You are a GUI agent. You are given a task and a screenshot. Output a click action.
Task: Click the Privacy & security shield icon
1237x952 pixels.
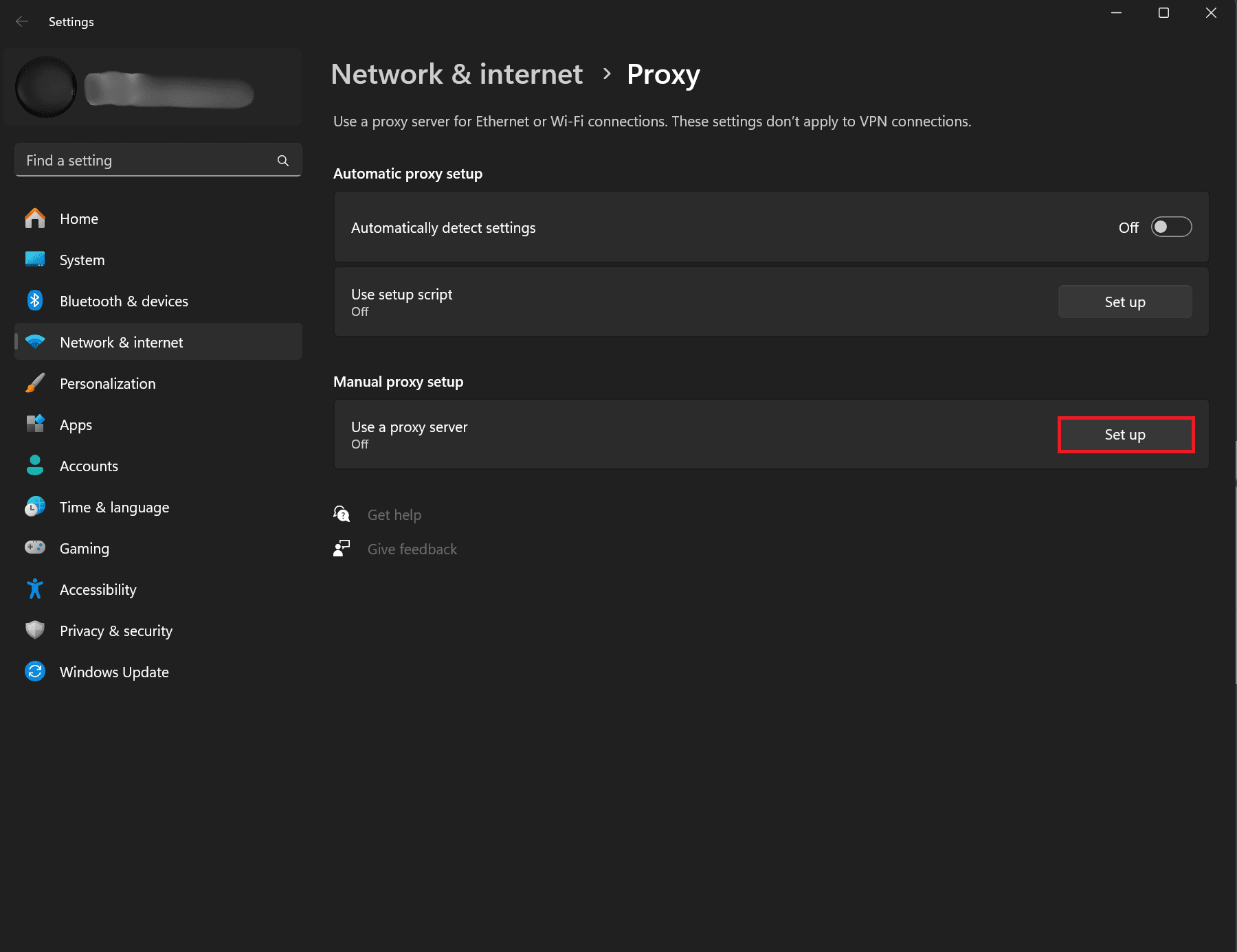tap(34, 630)
